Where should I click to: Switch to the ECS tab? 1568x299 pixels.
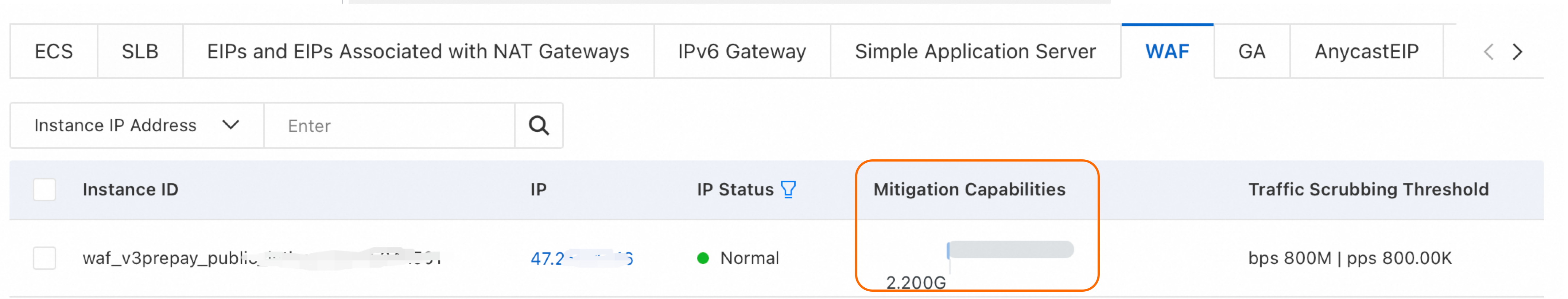pyautogui.click(x=54, y=52)
